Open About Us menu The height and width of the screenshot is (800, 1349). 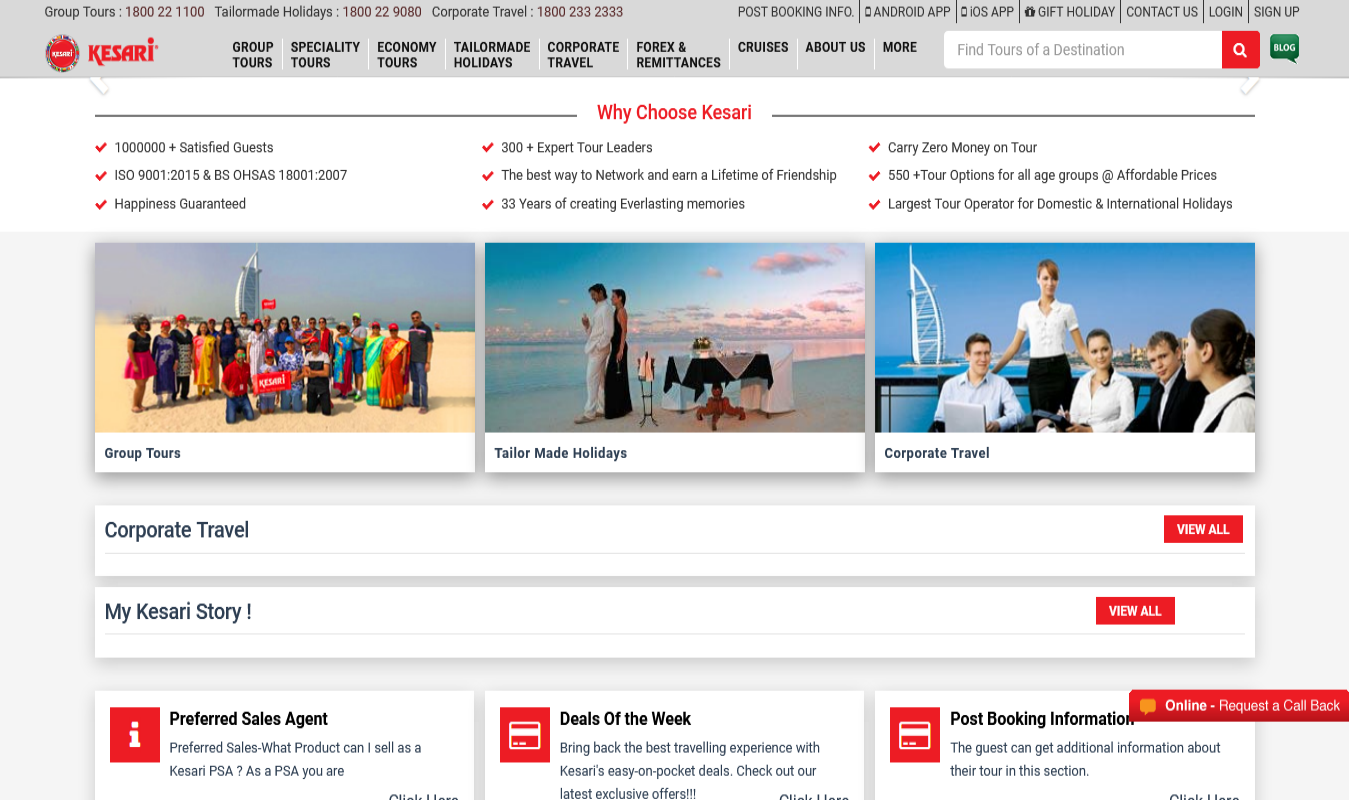click(835, 47)
